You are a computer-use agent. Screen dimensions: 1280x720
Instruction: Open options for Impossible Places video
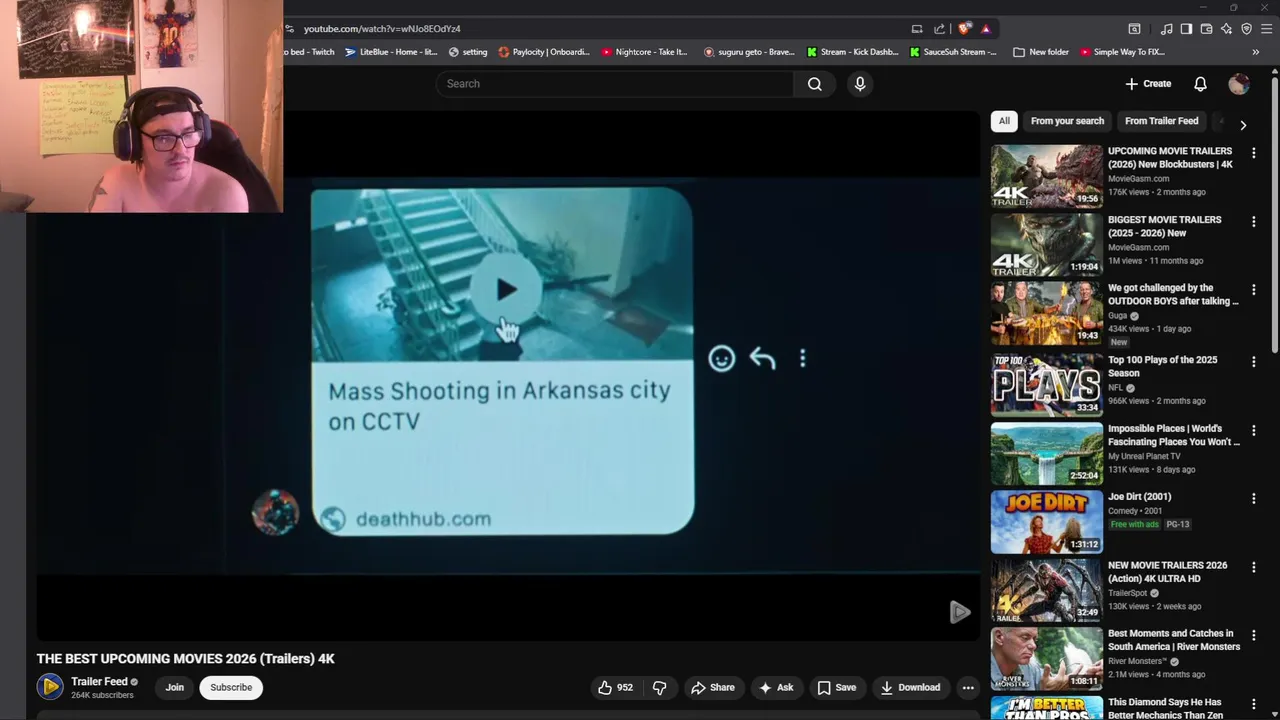[x=1253, y=430]
